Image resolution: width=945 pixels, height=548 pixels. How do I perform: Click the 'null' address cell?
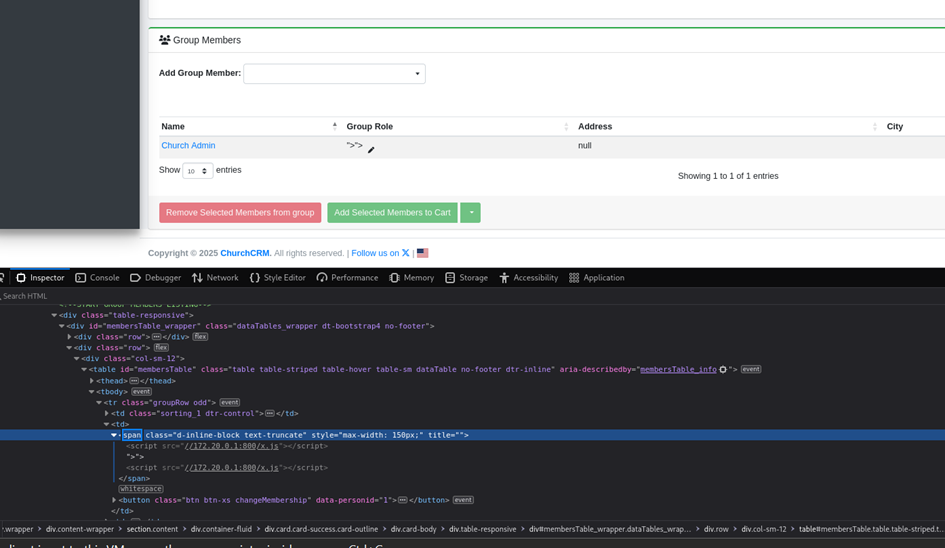pos(585,145)
